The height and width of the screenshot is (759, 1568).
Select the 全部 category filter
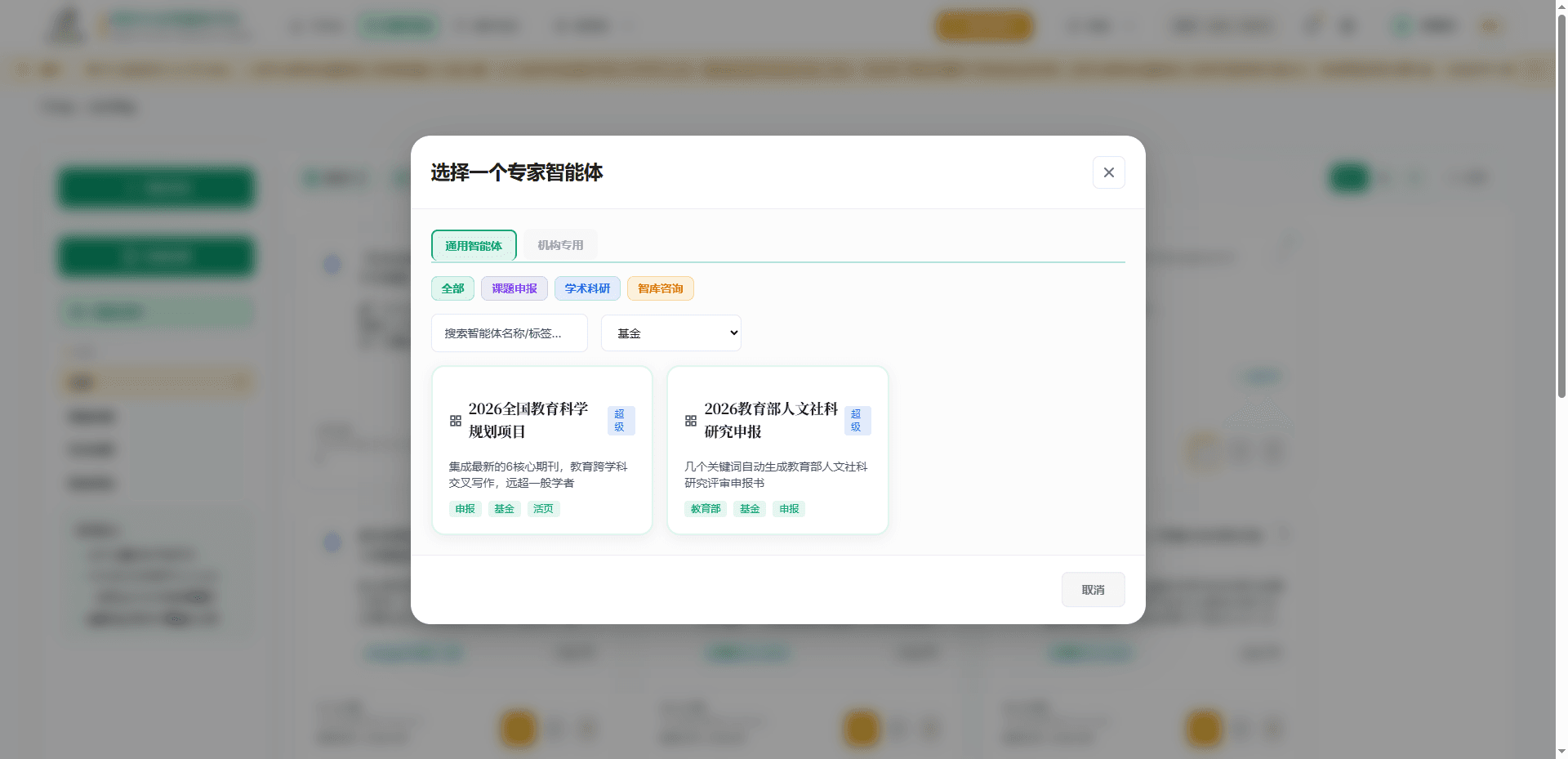point(452,288)
